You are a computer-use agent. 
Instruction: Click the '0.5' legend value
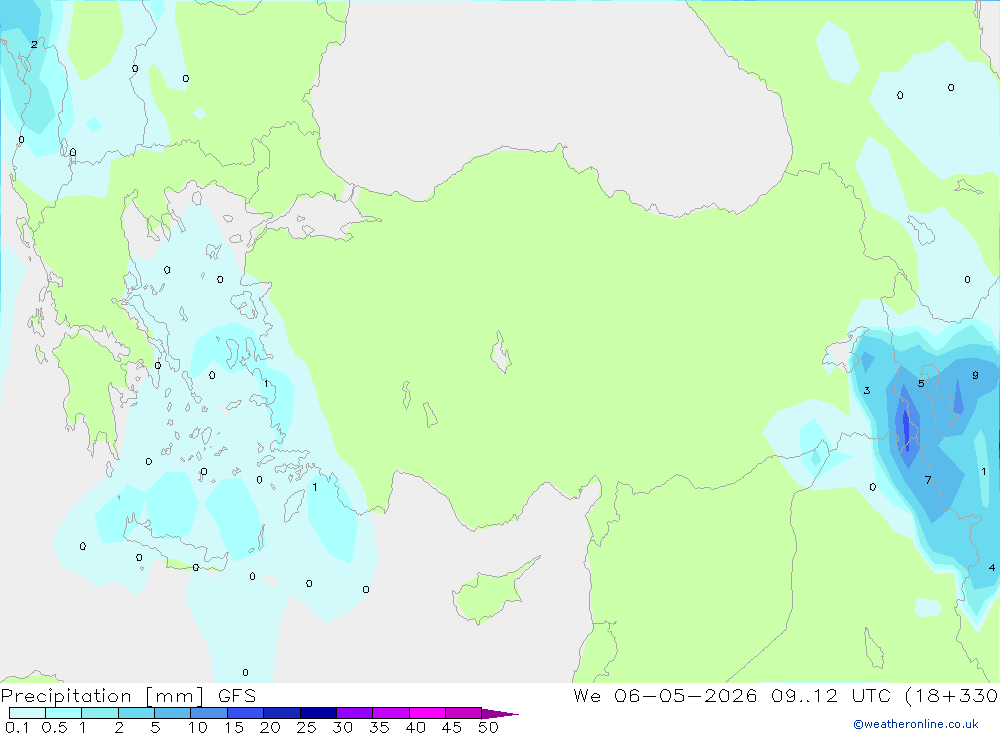coord(54,727)
